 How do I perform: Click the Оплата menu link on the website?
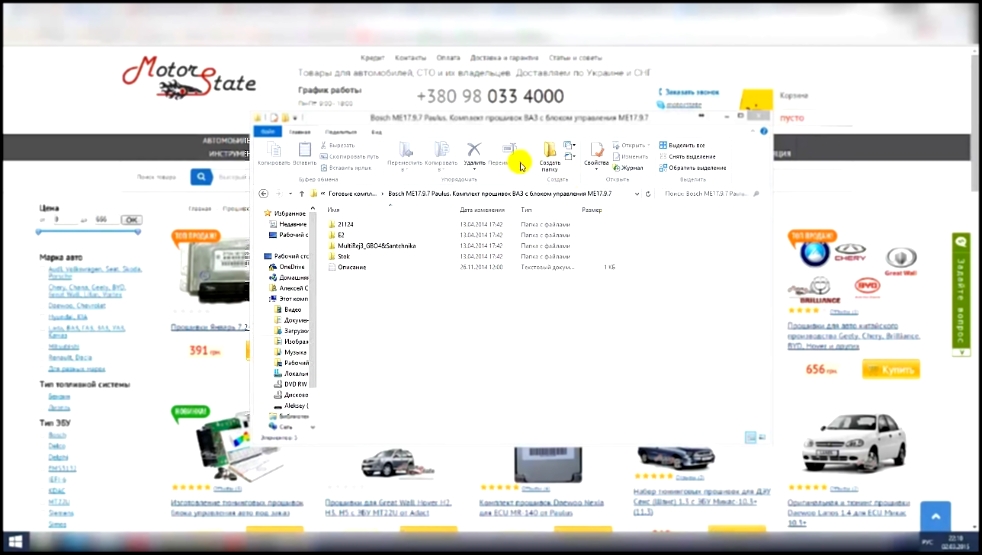coord(448,58)
